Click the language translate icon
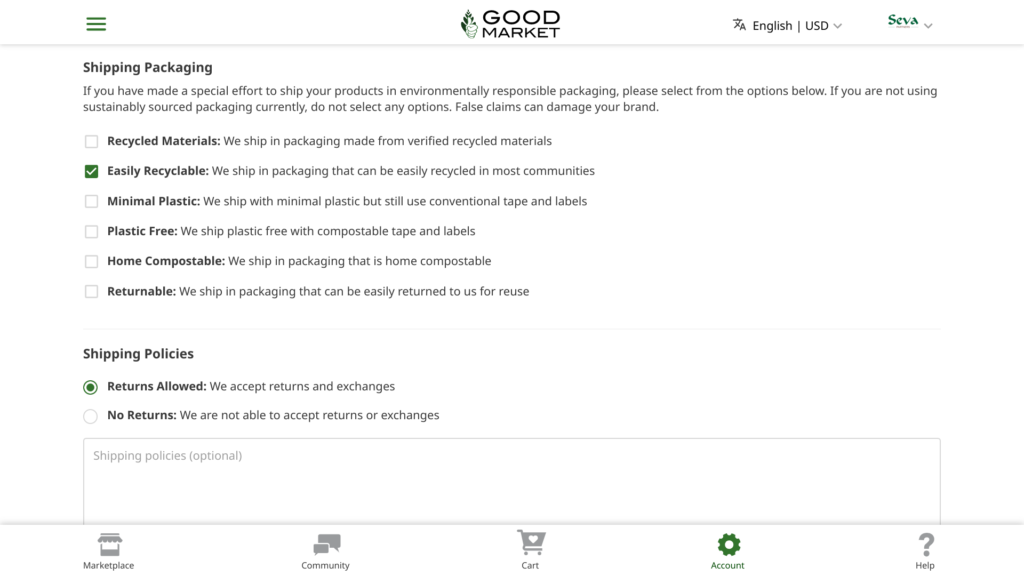Image resolution: width=1024 pixels, height=576 pixels. 739,25
